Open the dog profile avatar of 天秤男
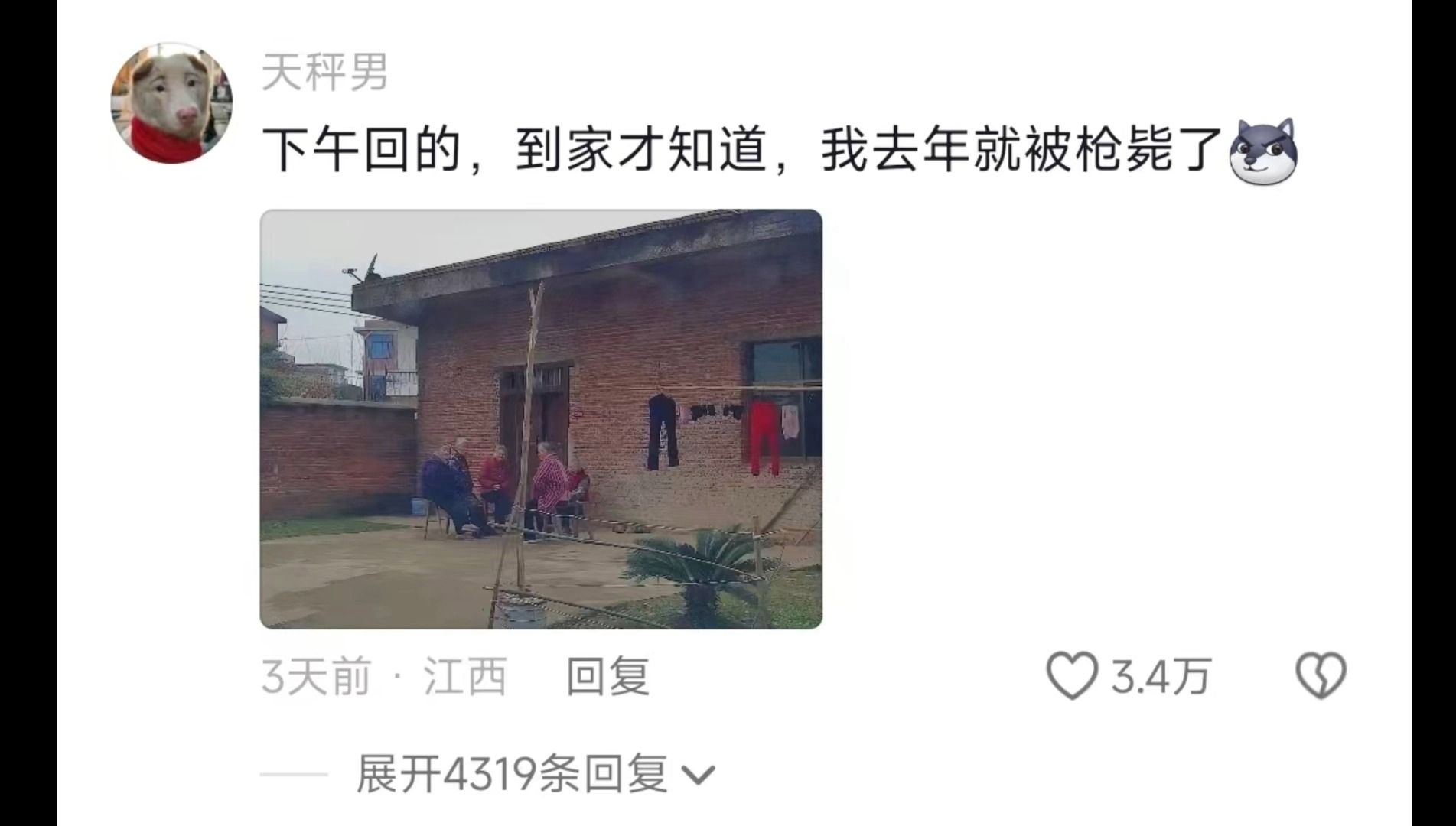1456x826 pixels. pos(172,103)
